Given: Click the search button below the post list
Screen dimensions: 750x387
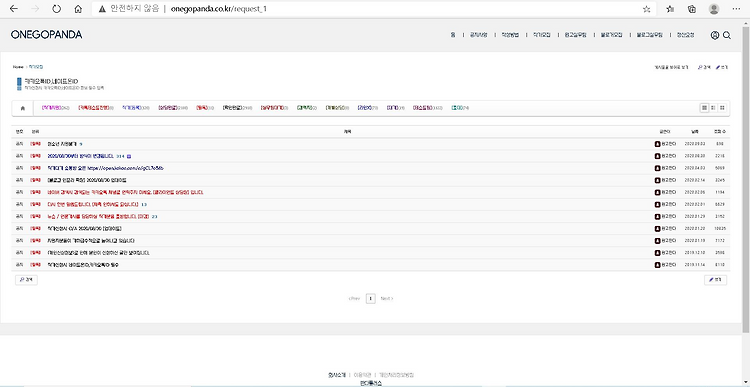Looking at the screenshot, I should click(26, 280).
